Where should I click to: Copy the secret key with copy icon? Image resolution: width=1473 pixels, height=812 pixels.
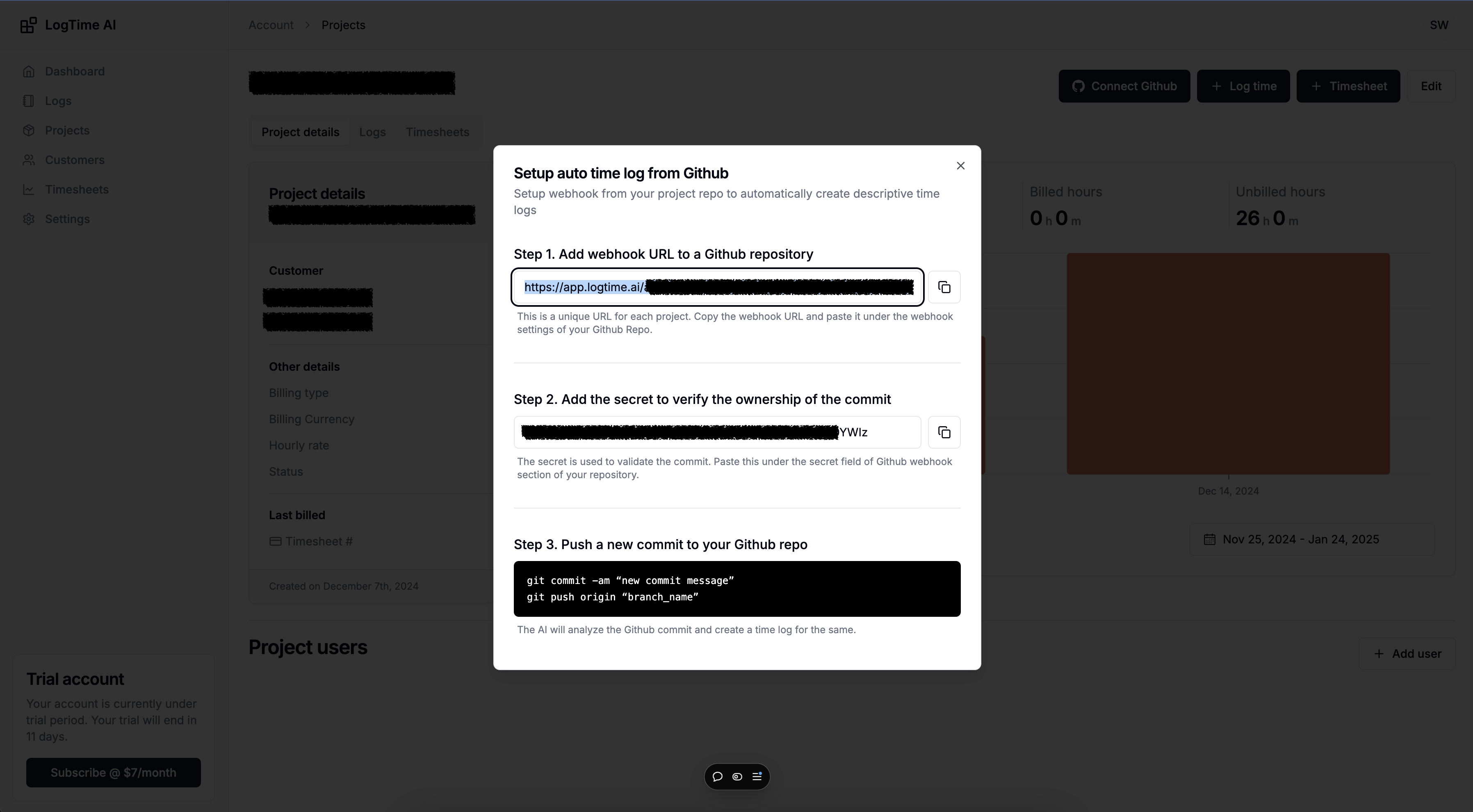944,432
